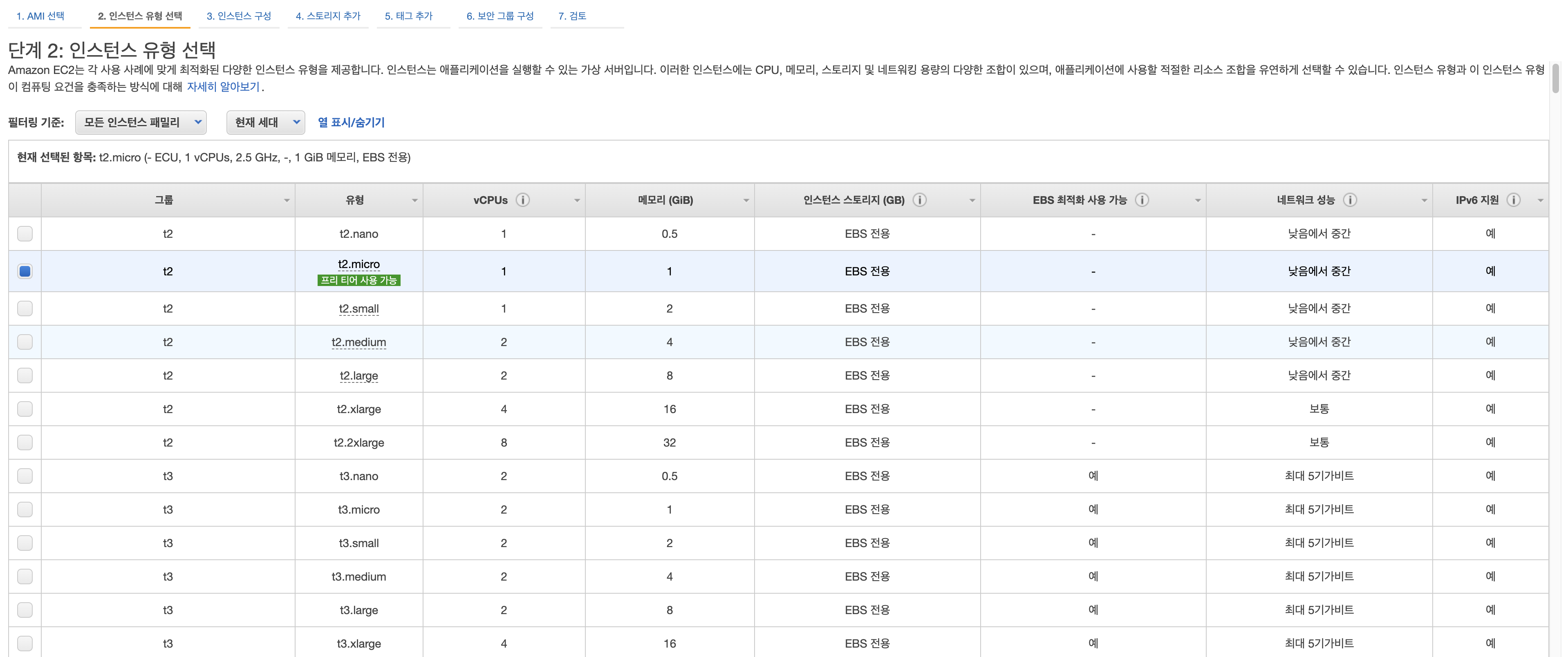
Task: Switch to 6. 보안 그룹 구성 tab
Action: 500,16
